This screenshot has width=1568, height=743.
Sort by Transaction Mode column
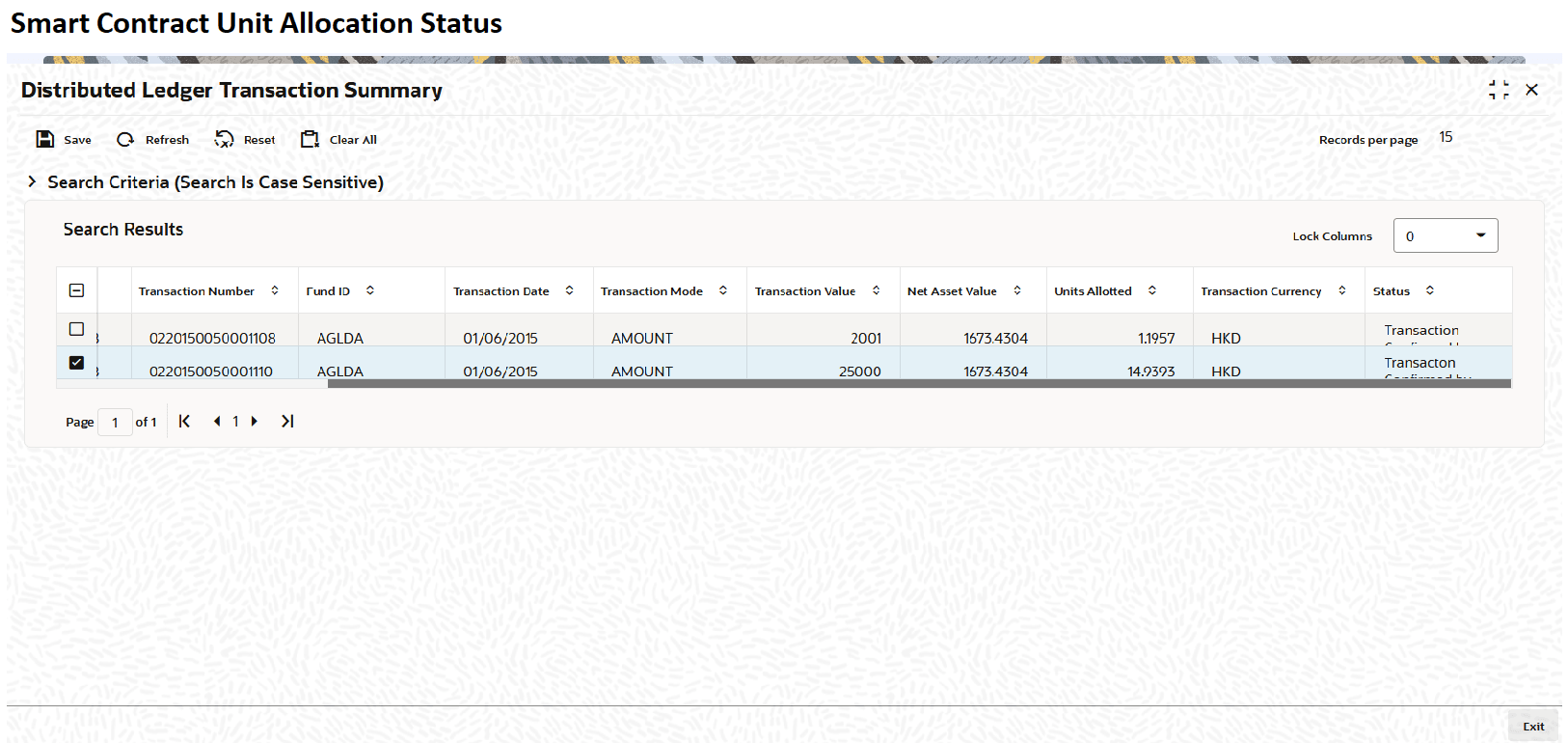click(723, 290)
